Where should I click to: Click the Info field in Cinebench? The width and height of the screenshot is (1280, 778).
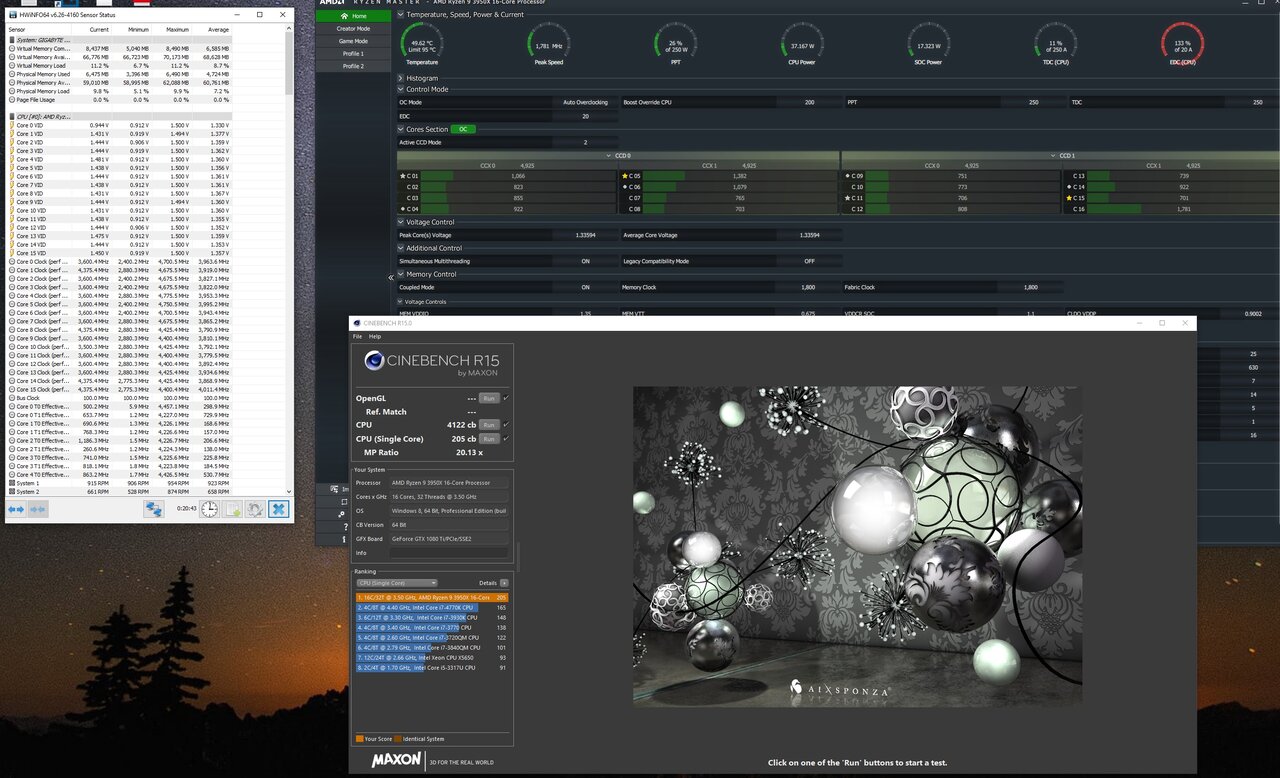pyautogui.click(x=449, y=553)
